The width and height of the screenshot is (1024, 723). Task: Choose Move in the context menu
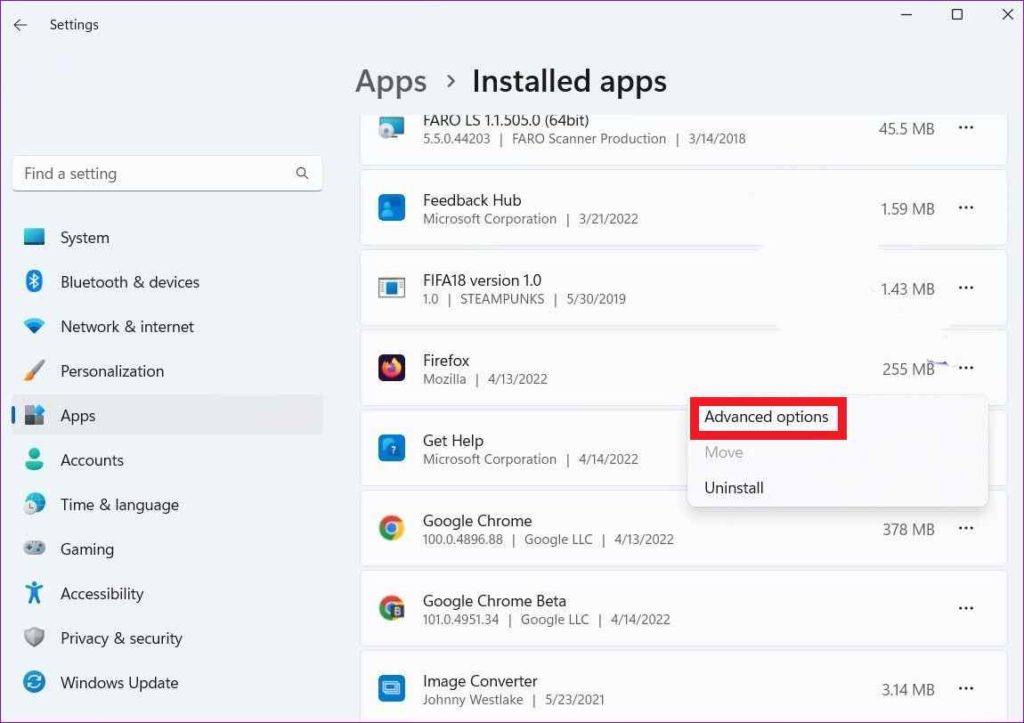point(724,452)
